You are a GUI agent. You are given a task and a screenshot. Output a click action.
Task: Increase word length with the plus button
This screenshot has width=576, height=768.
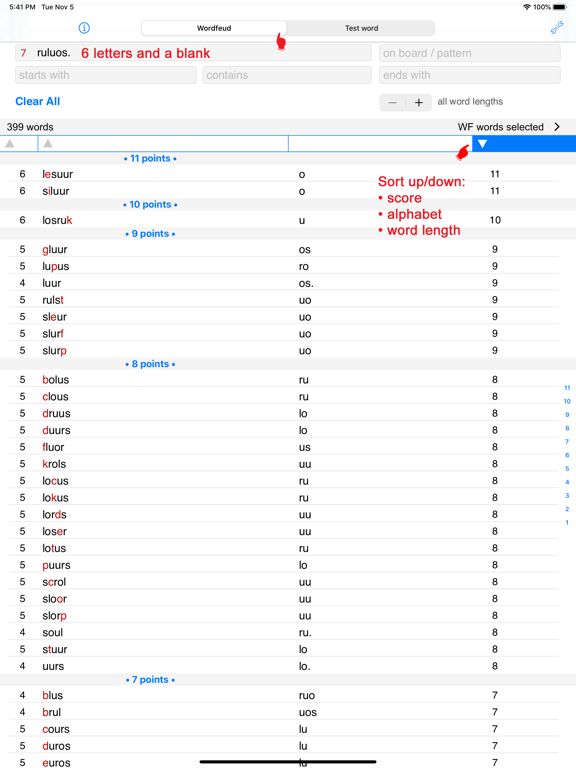419,102
